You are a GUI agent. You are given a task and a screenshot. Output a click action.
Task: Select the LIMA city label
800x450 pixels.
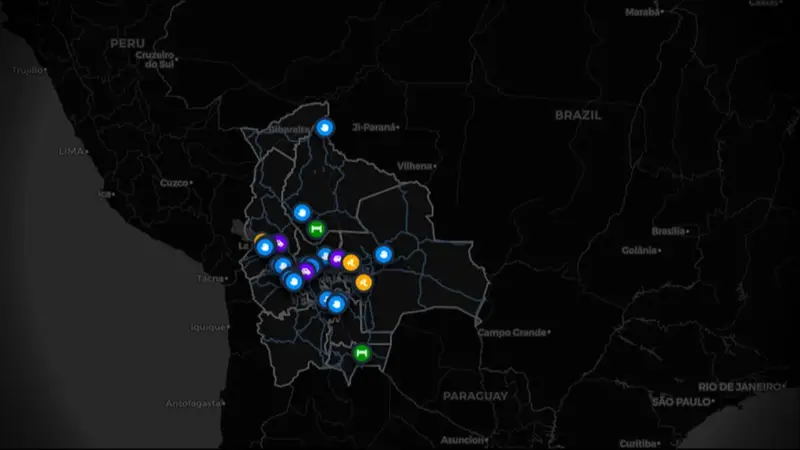73,150
